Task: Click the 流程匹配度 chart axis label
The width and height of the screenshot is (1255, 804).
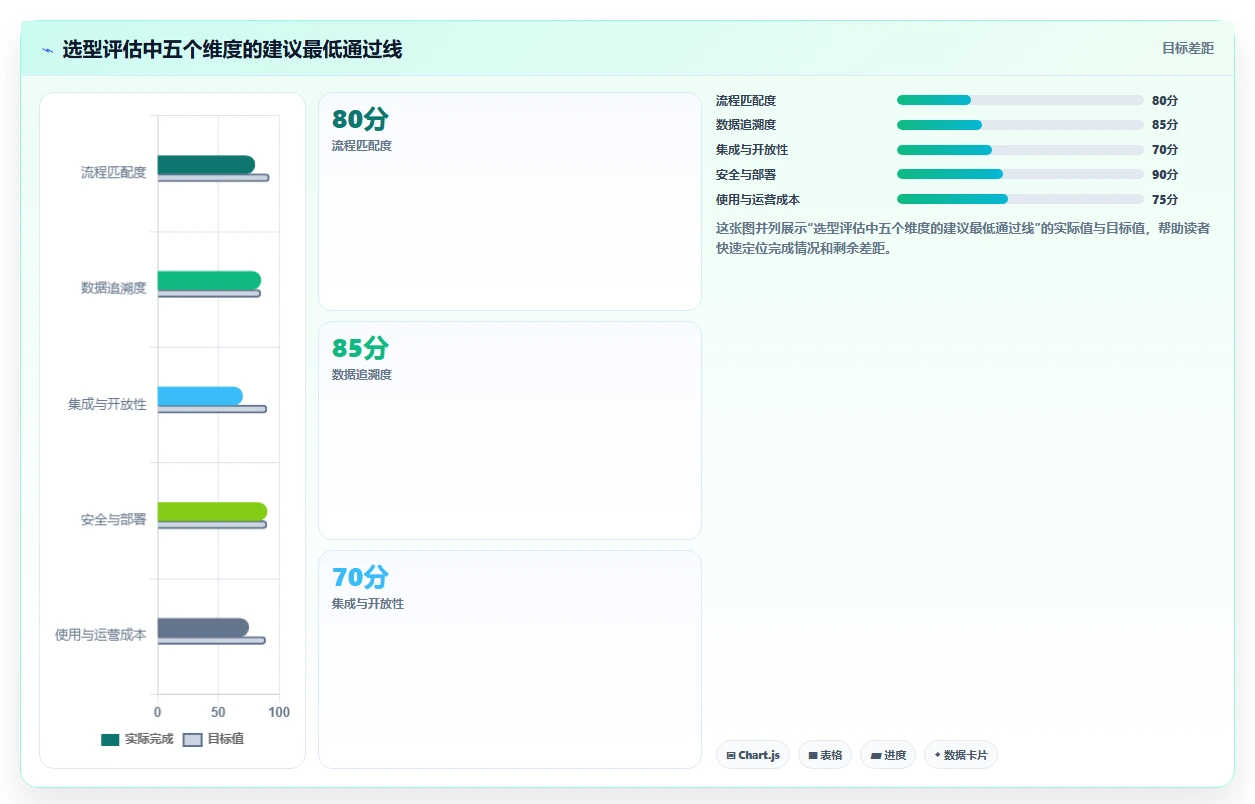Action: tap(114, 172)
